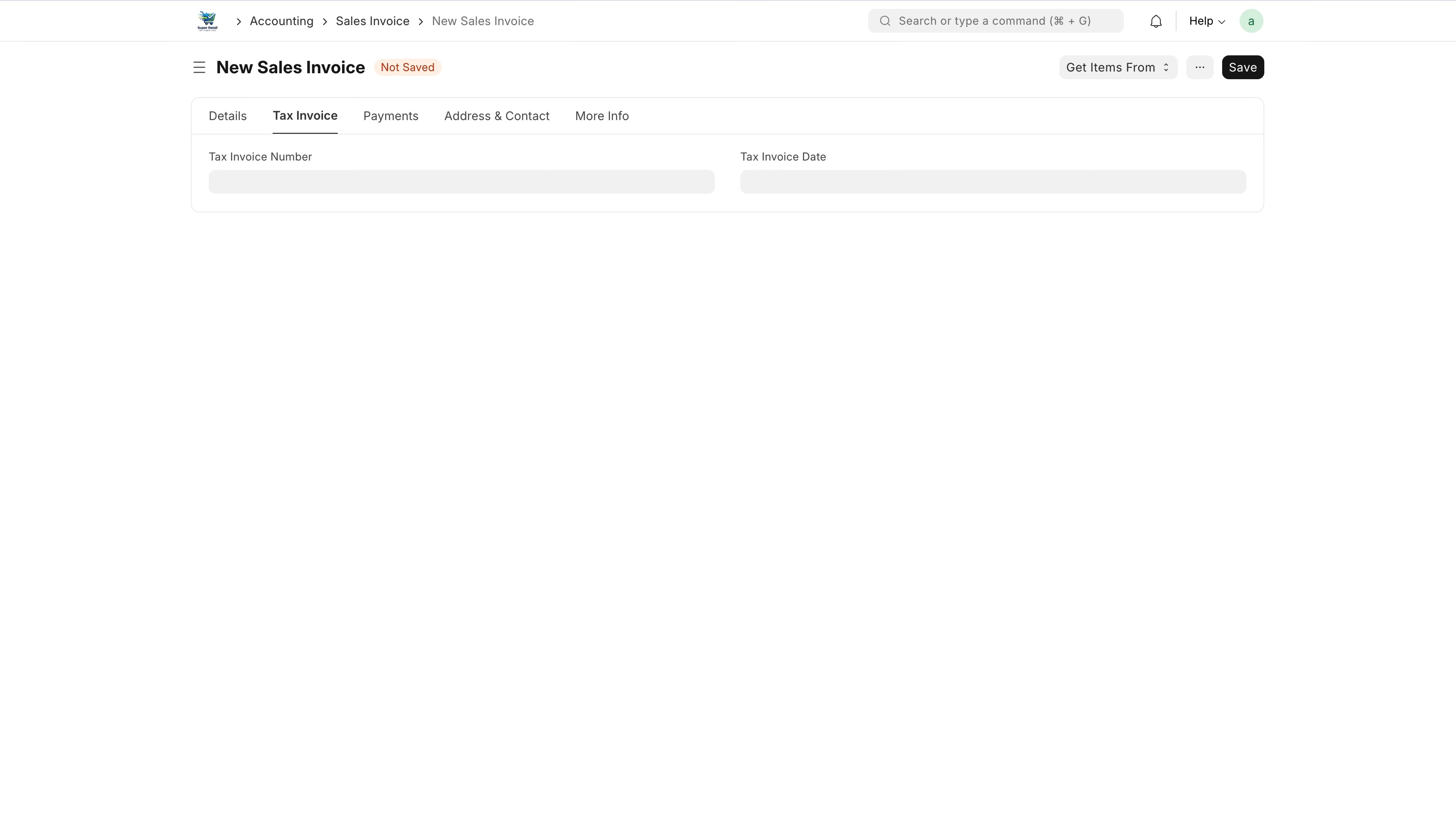Click the Super Retail logo icon

coord(207,21)
